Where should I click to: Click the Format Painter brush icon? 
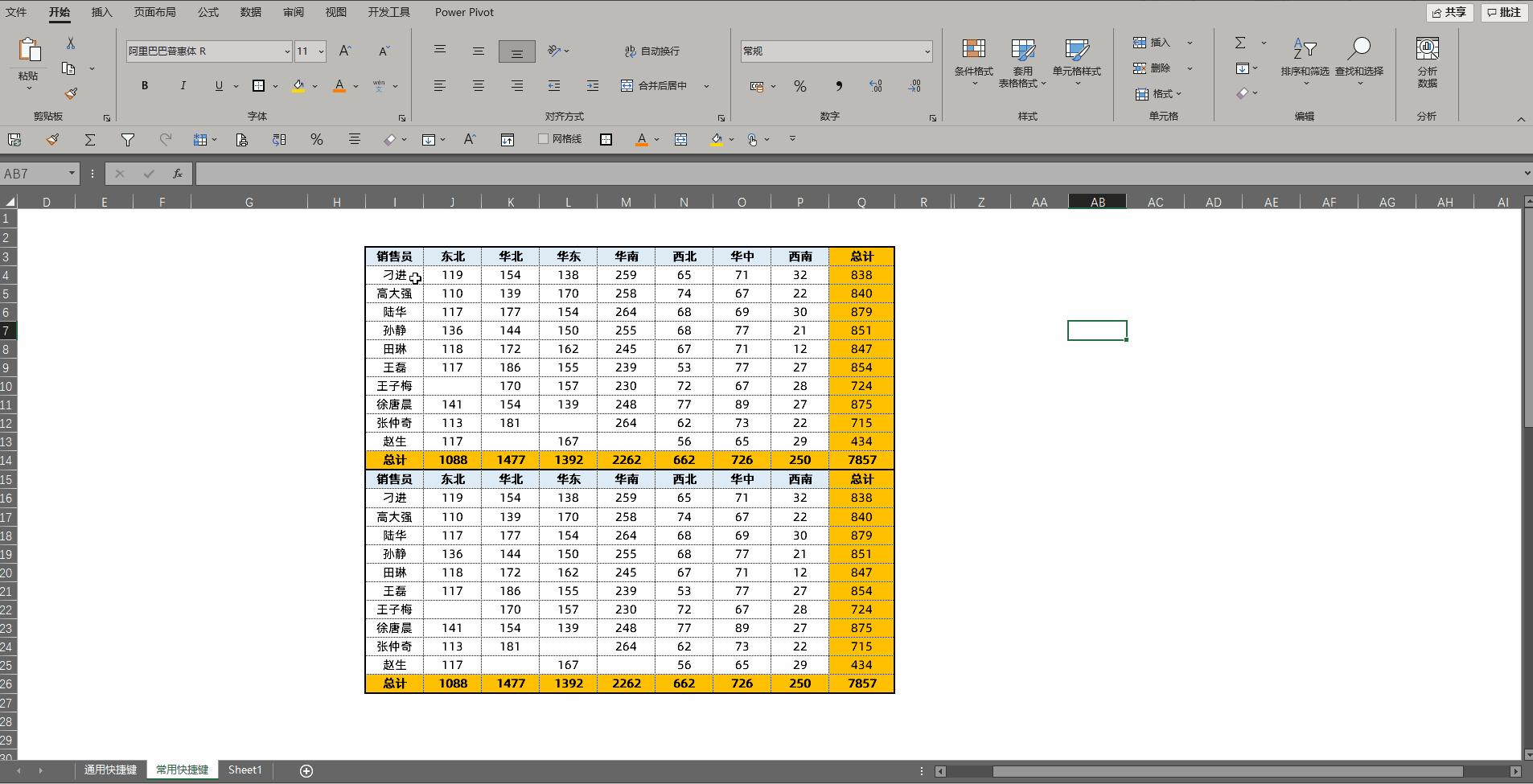pos(71,93)
